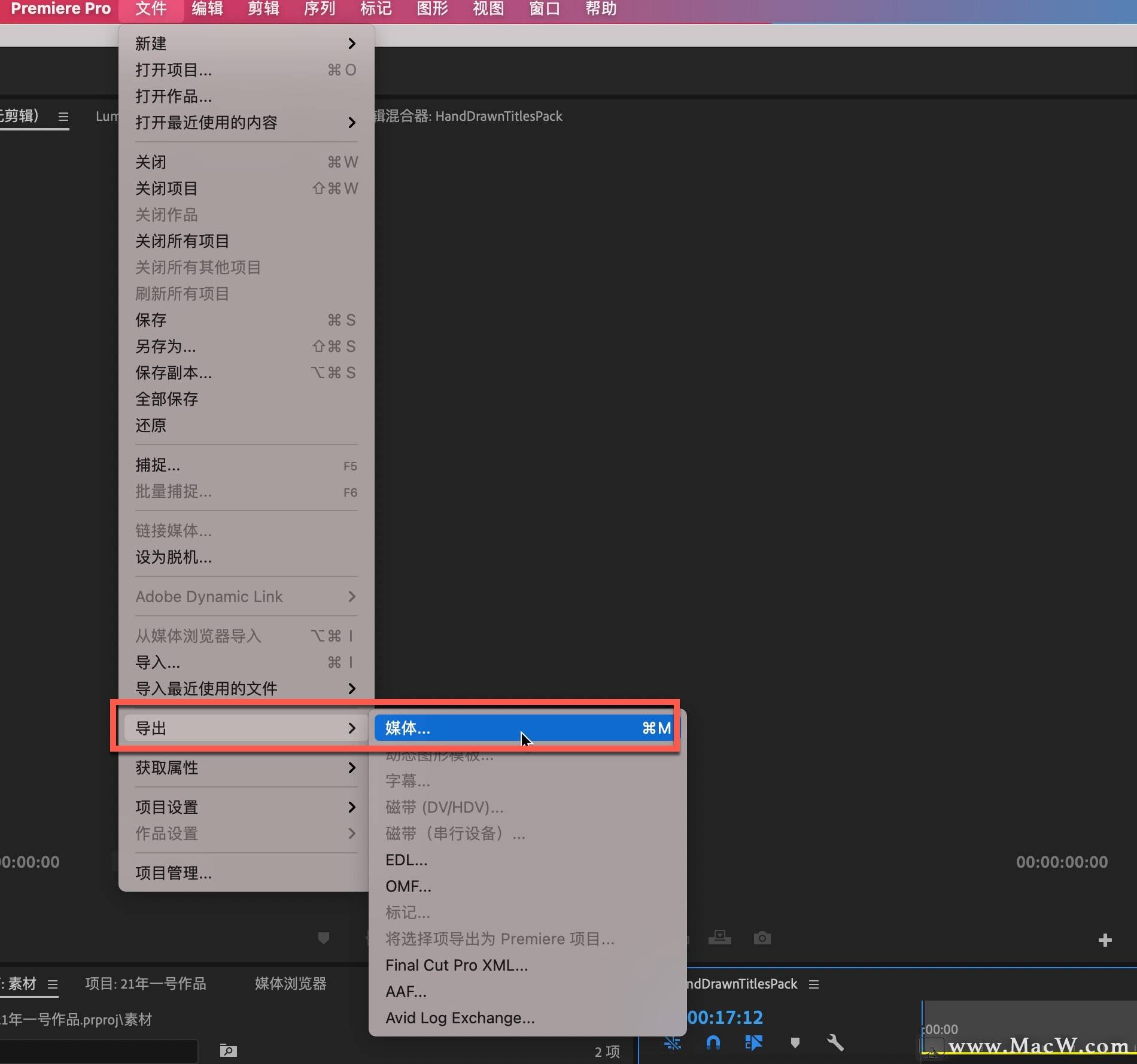Click the export frame camera icon

point(762,938)
